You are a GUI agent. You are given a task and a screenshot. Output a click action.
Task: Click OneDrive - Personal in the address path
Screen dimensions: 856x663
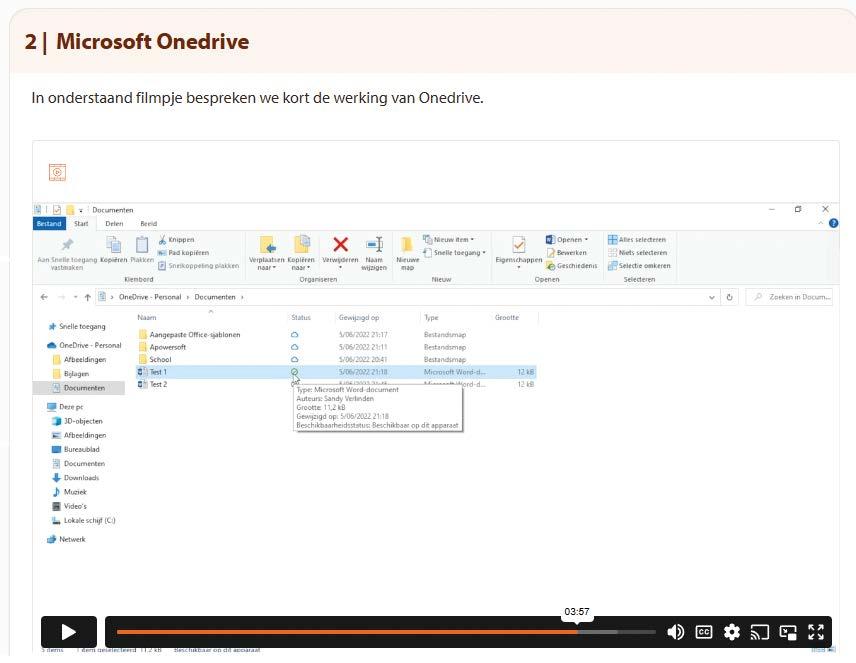coord(150,297)
